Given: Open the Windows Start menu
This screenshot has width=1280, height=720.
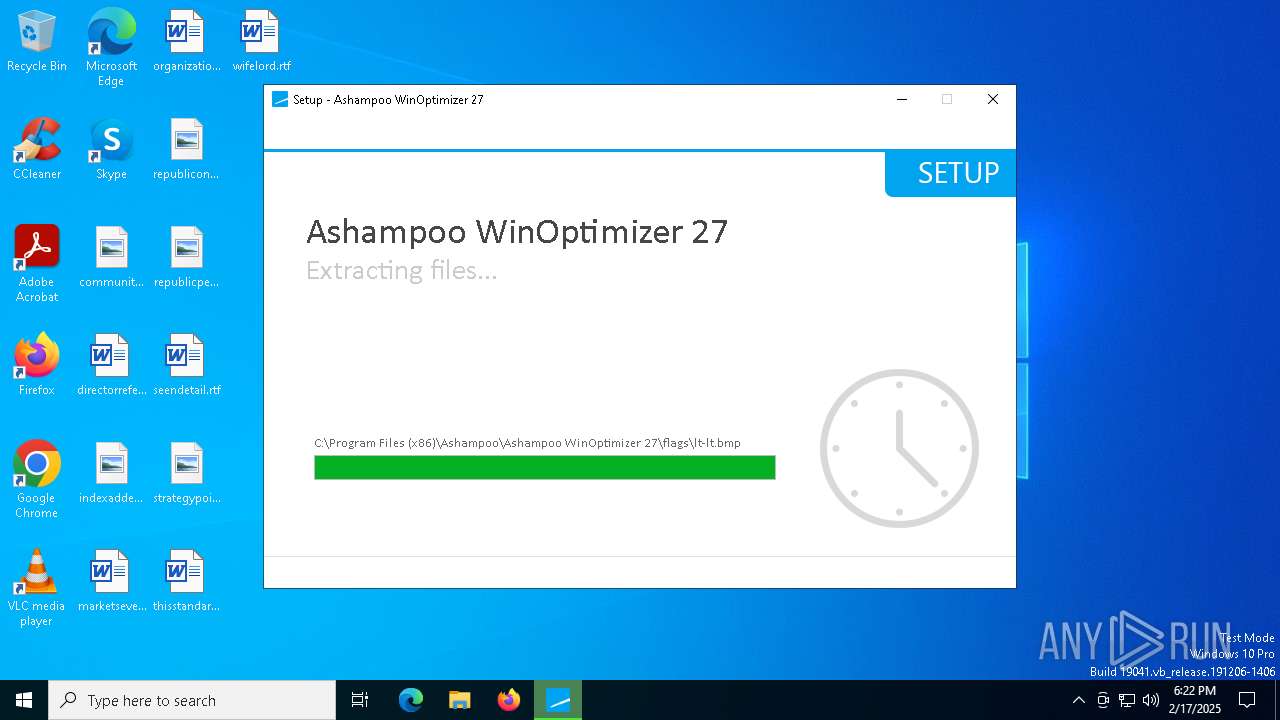Looking at the screenshot, I should 24,700.
